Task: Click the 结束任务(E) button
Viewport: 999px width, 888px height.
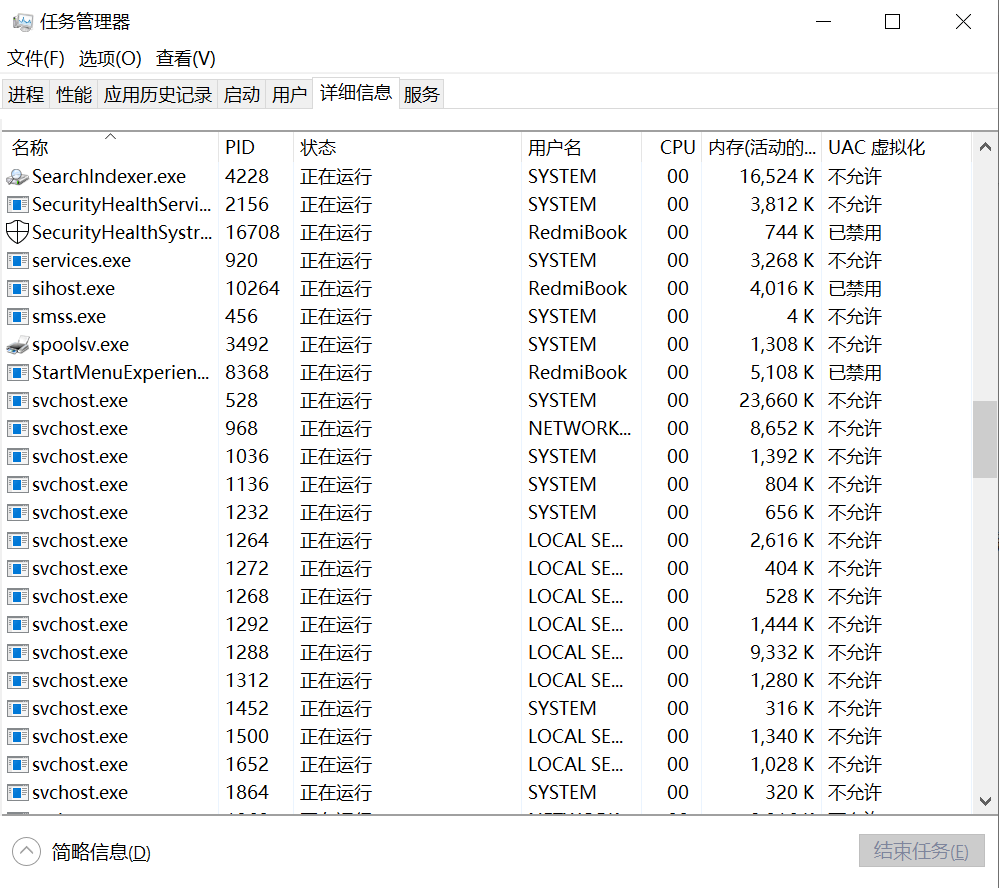Action: 921,851
